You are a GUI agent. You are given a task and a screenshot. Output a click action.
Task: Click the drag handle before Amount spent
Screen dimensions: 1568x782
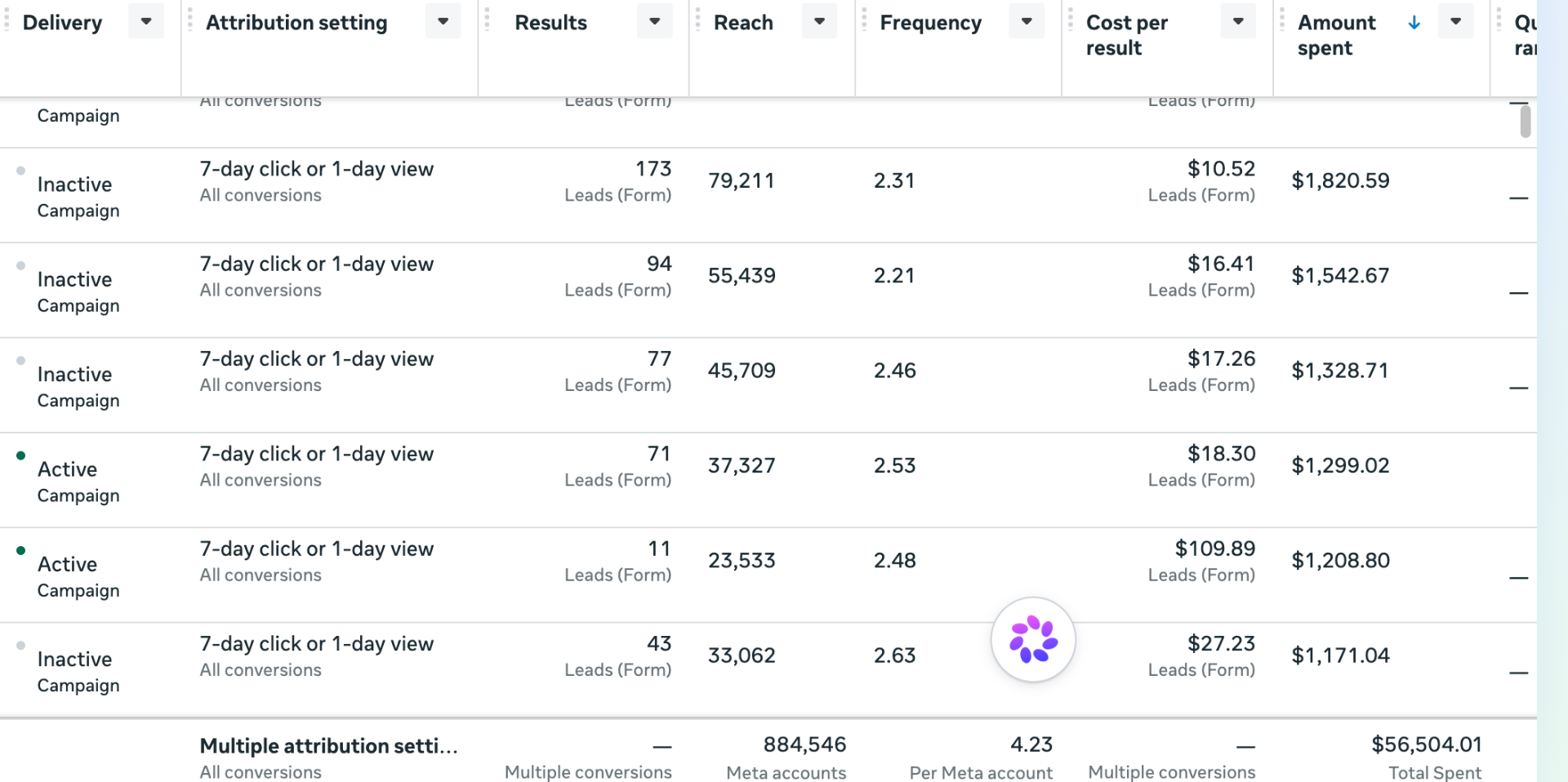(x=1282, y=21)
